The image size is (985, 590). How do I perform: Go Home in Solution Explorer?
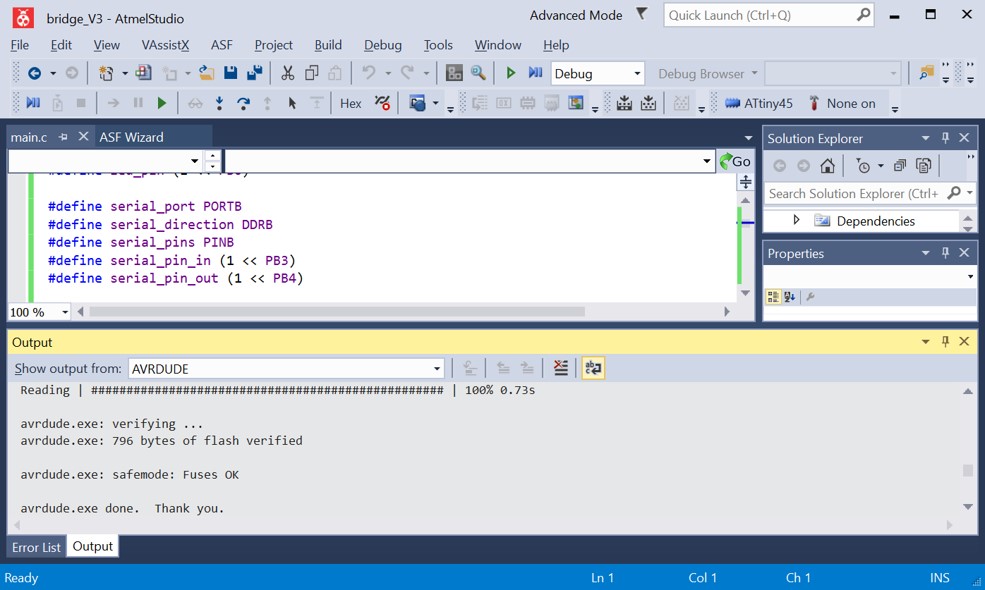pos(827,166)
